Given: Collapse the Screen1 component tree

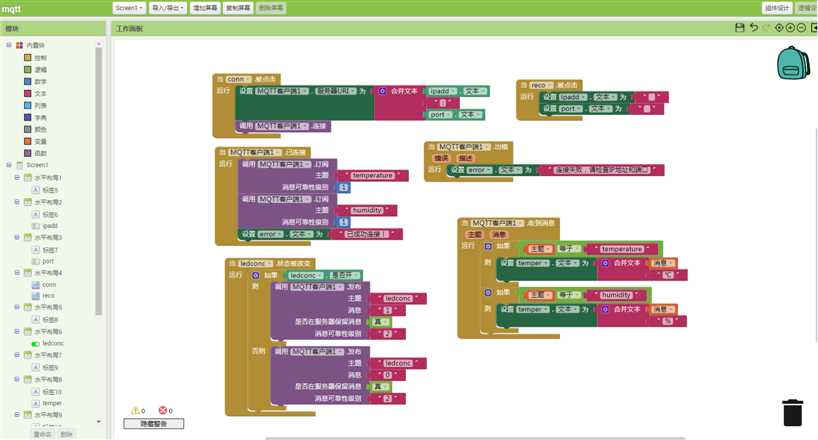Looking at the screenshot, I should [9, 165].
